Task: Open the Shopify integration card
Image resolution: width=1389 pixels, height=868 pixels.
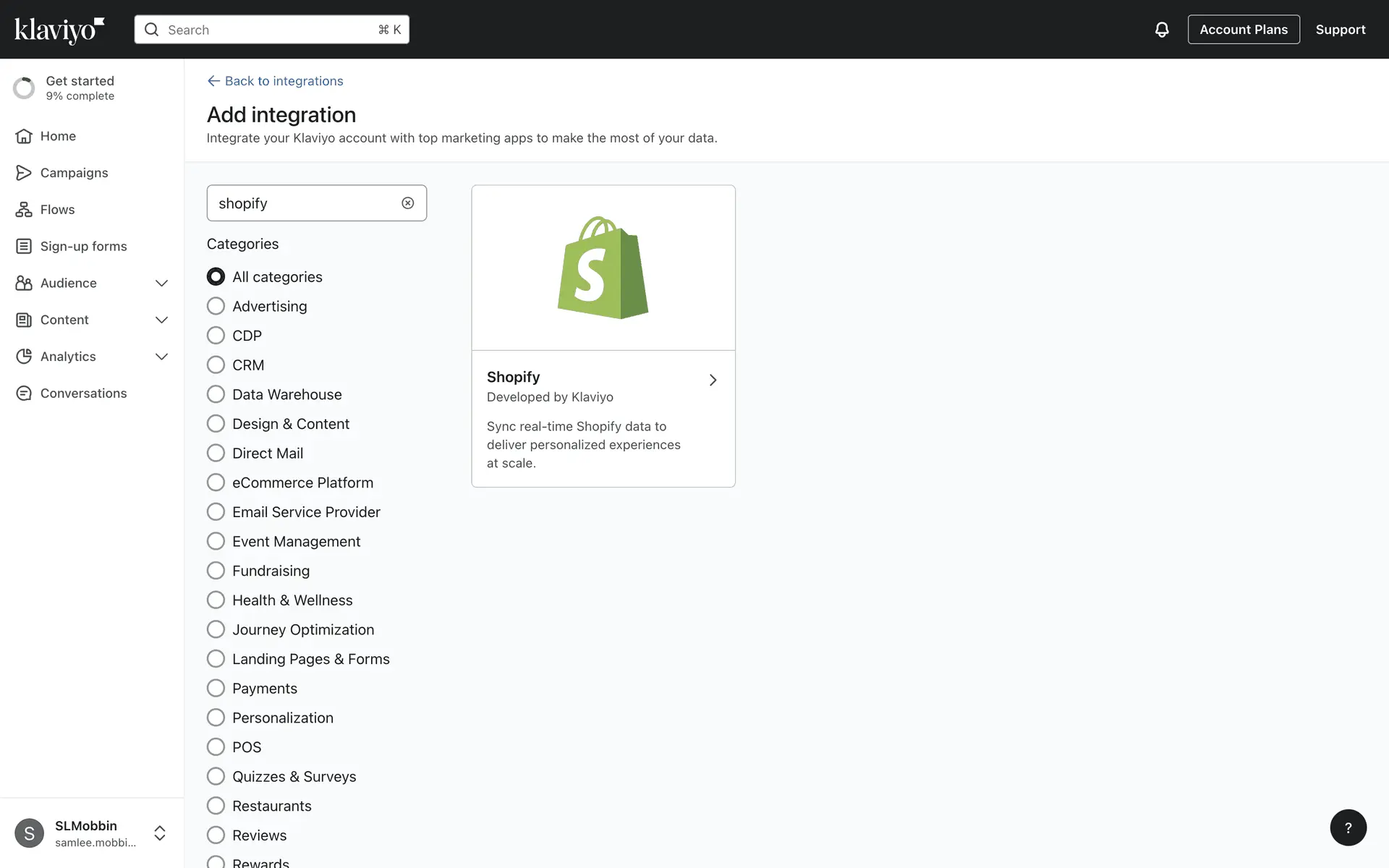Action: (603, 336)
